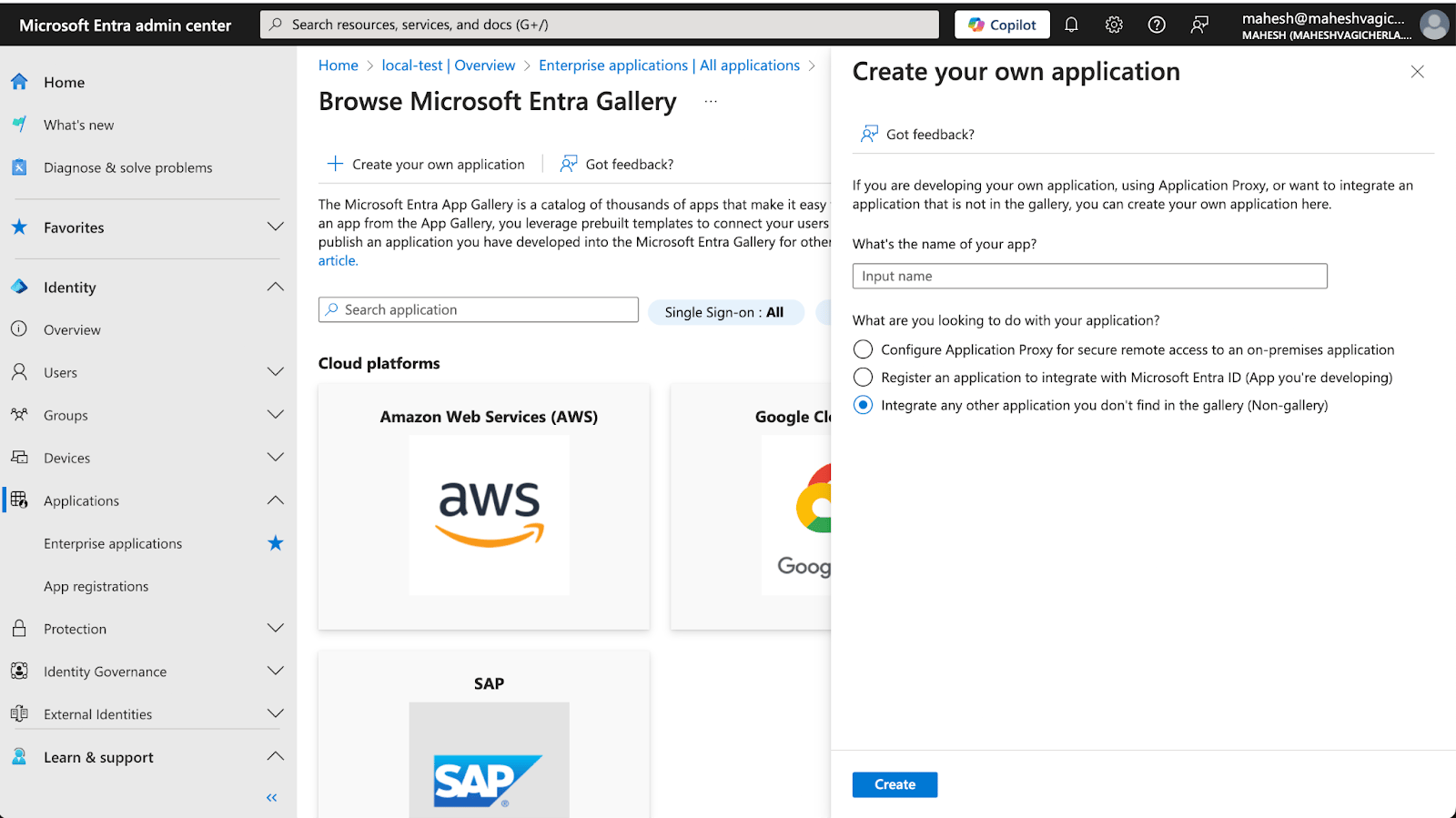
Task: Expand the Devices submenu chevron
Action: coord(276,458)
